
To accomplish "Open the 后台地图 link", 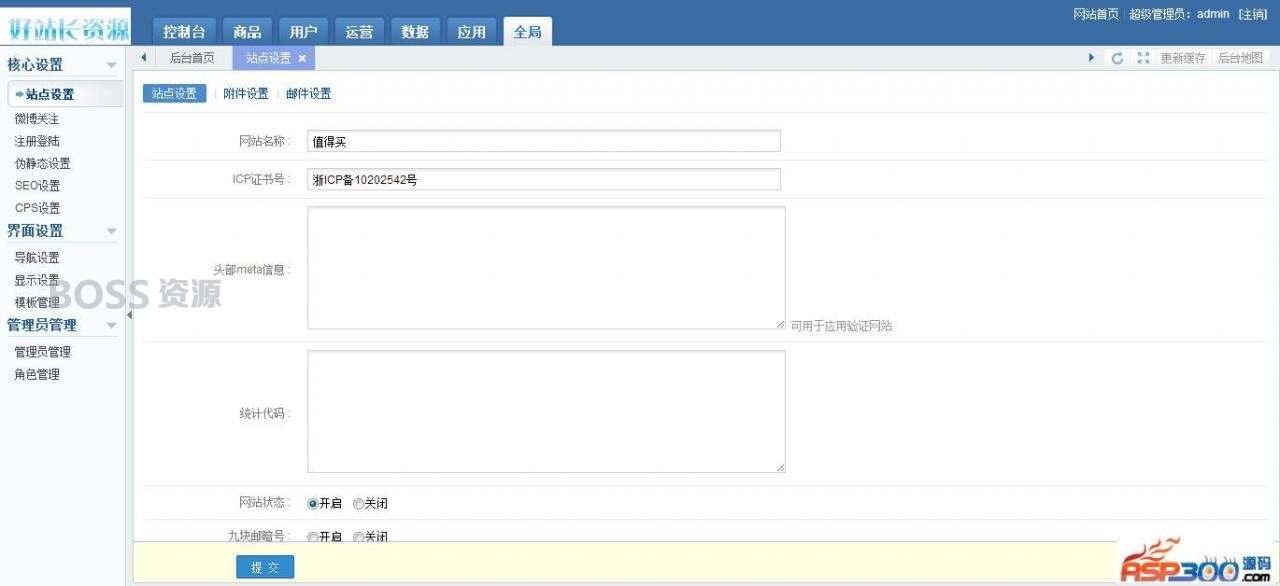I will [x=1240, y=59].
